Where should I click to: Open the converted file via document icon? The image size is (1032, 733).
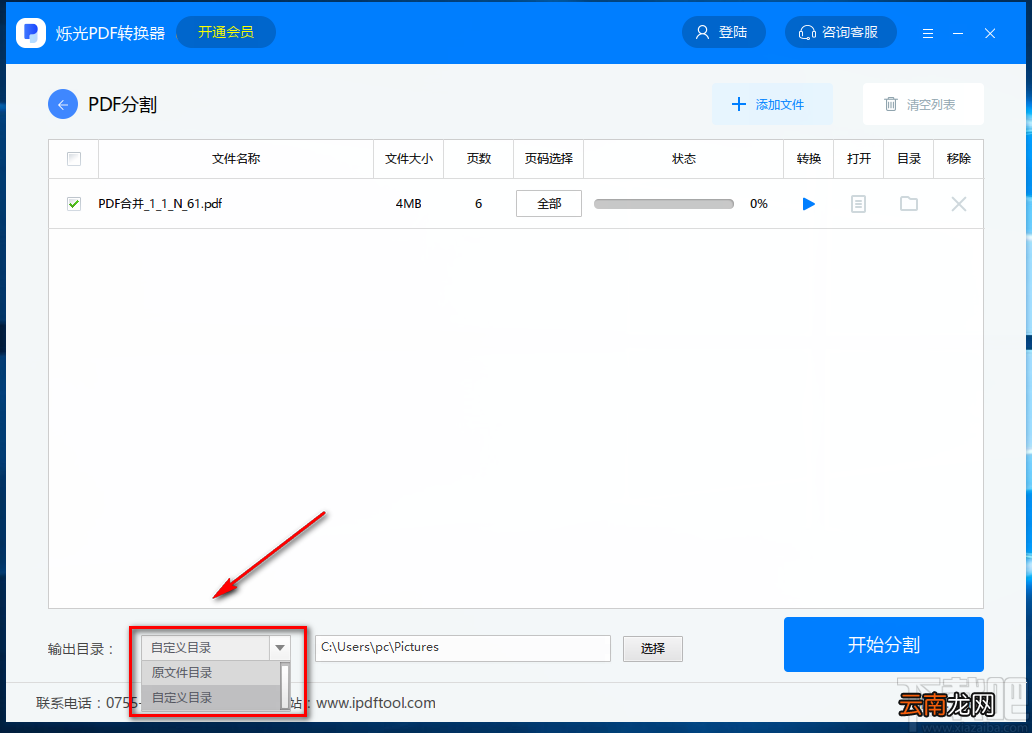(858, 204)
